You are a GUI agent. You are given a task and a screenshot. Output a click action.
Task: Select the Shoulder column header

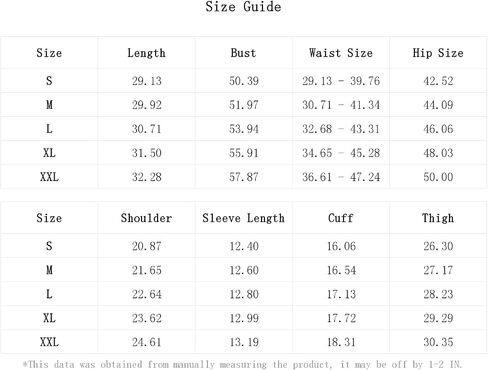(146, 218)
